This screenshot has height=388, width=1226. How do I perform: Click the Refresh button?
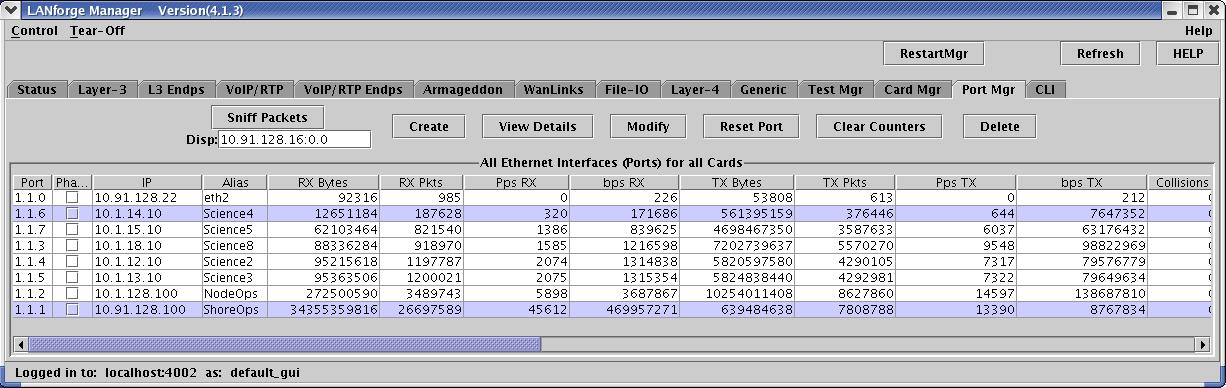pos(1100,53)
